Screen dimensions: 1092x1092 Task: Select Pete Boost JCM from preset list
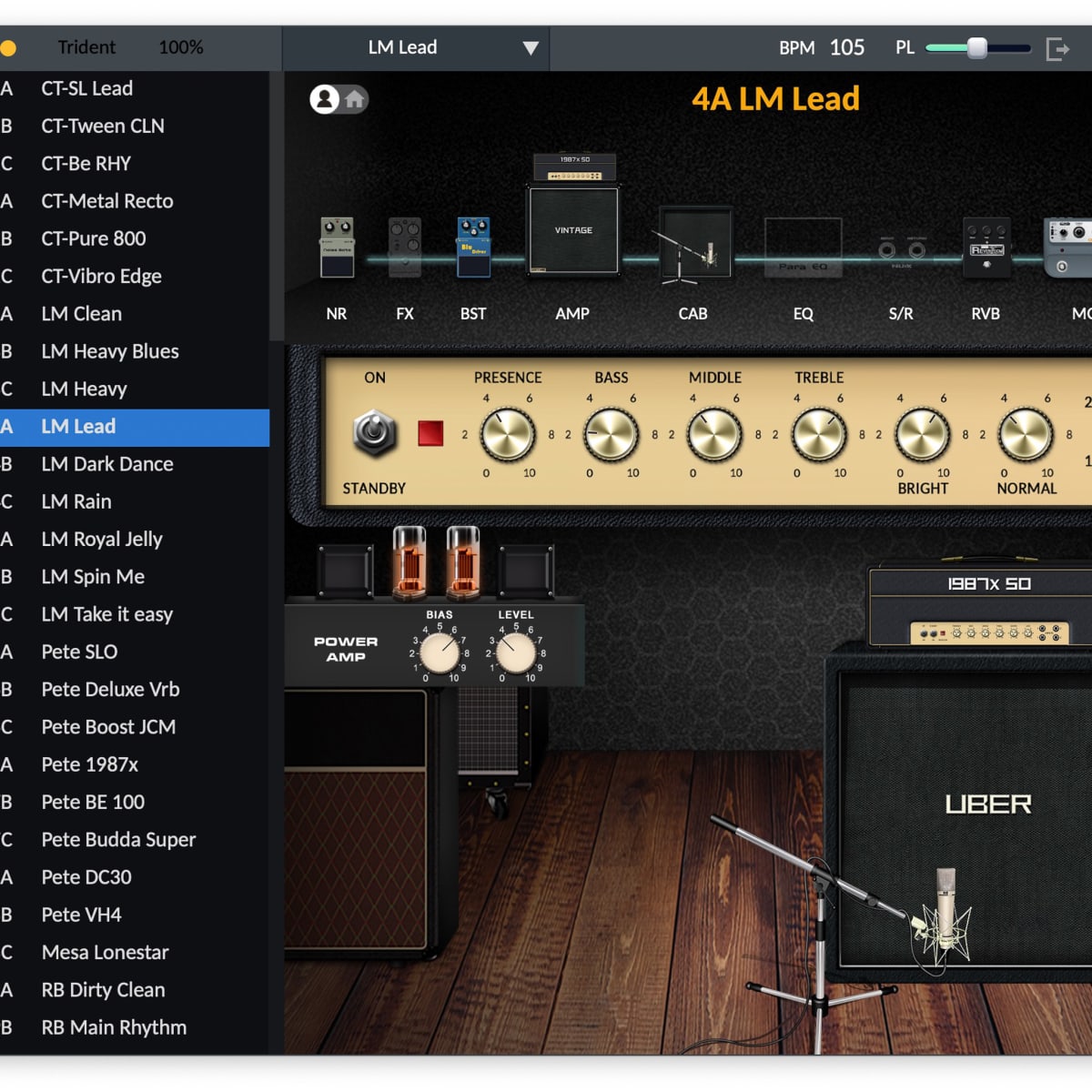click(x=108, y=727)
